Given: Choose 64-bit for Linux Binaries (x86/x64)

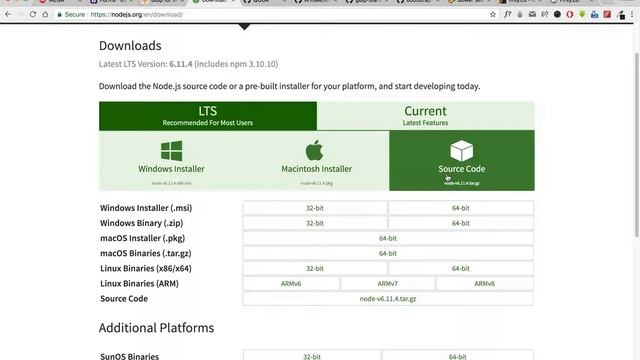Looking at the screenshot, I should (x=461, y=269).
